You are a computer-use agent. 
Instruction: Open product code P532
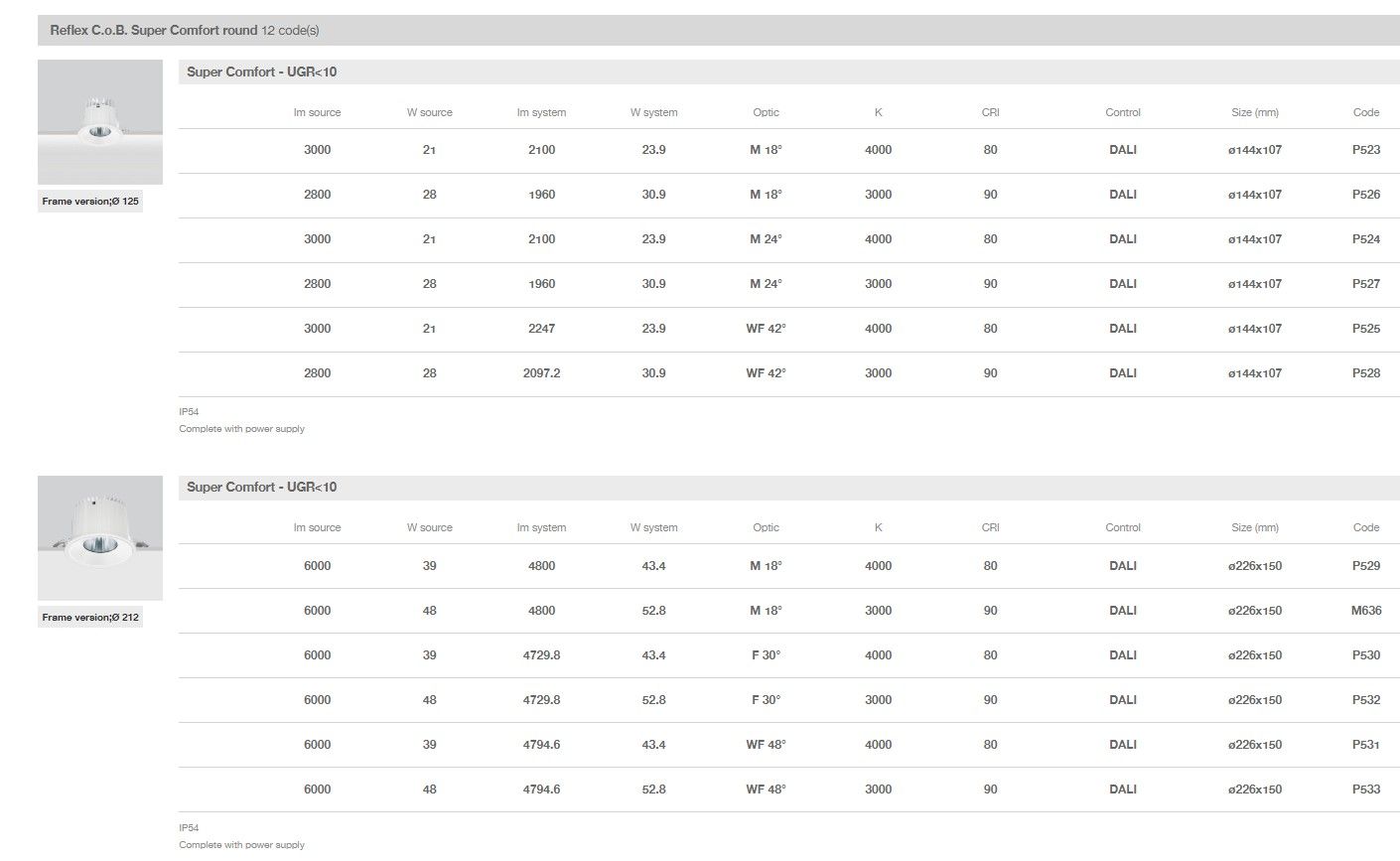pyautogui.click(x=1365, y=700)
